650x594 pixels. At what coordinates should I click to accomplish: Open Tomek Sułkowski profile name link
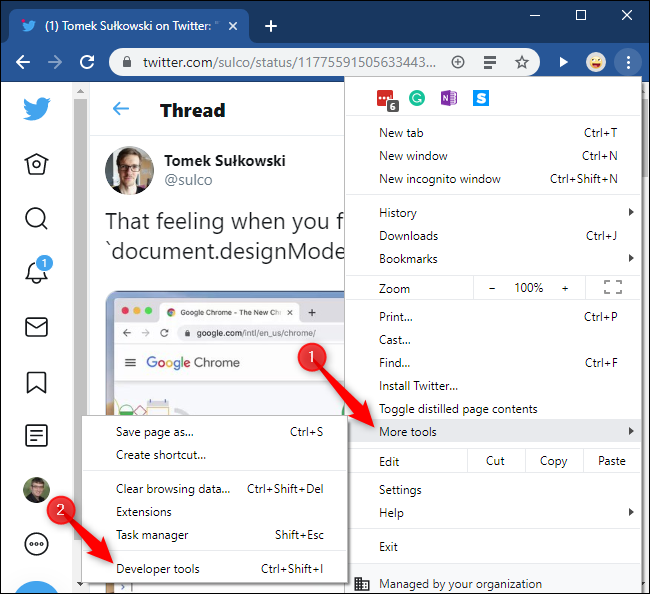[x=225, y=160]
